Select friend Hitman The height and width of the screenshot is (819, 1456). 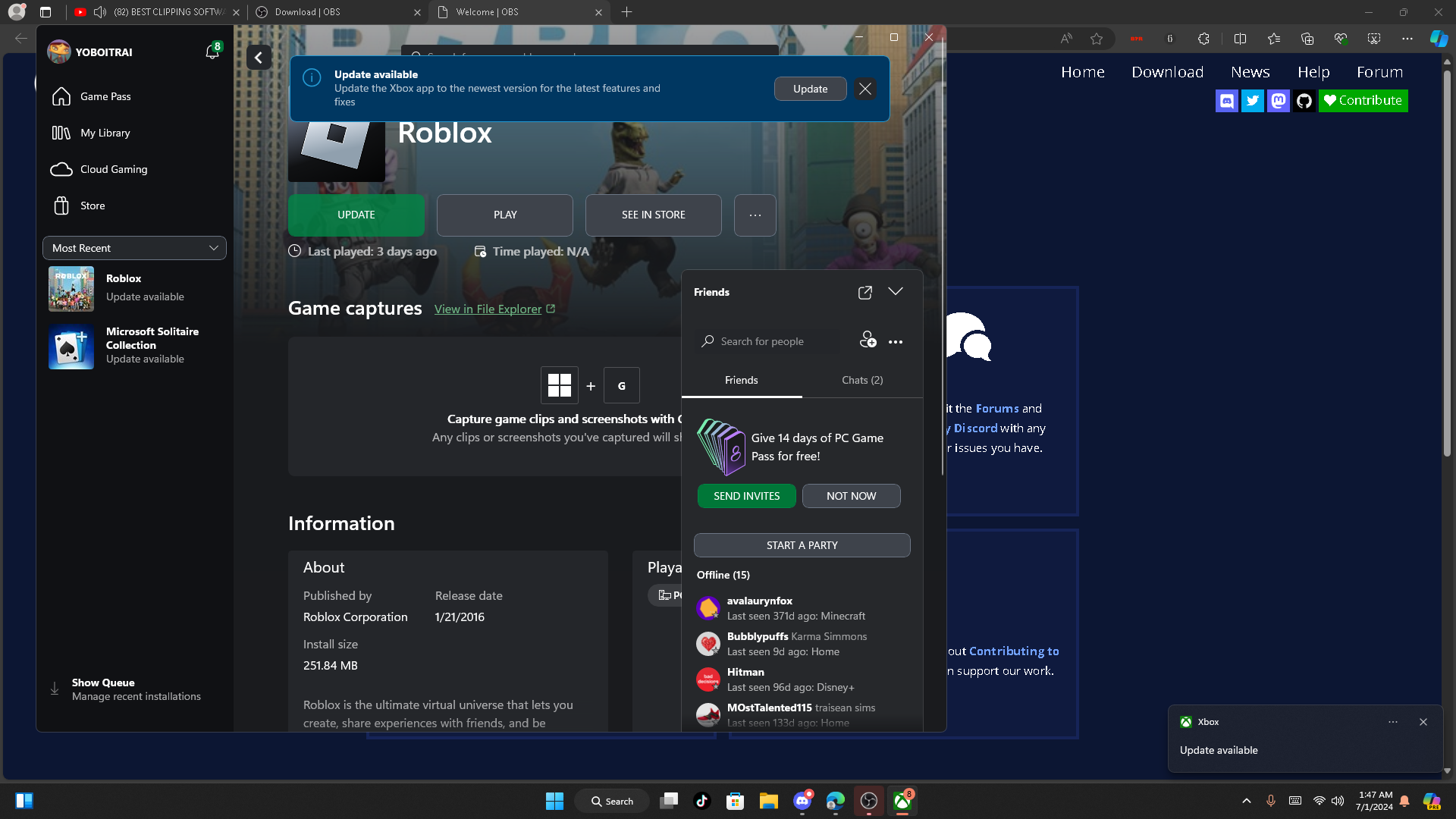(802, 679)
